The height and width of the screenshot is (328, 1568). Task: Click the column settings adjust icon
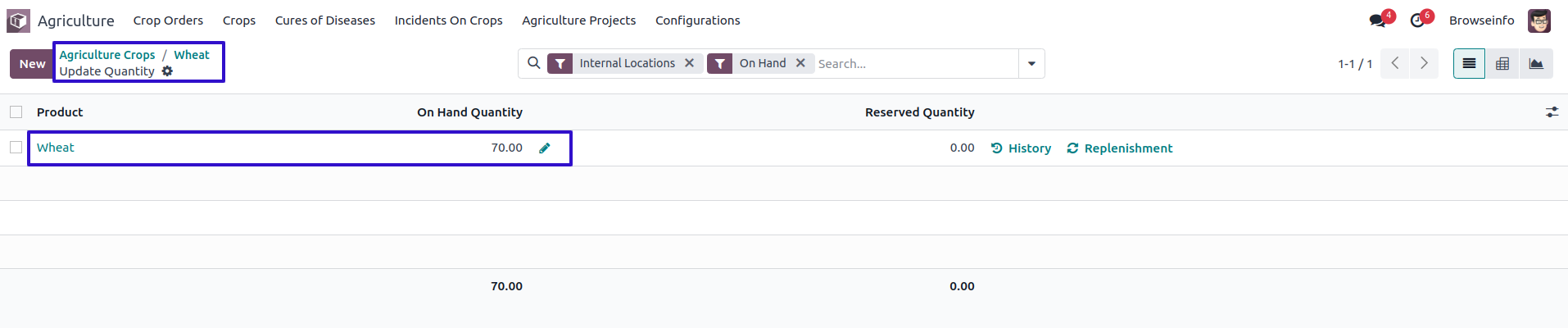coord(1552,112)
